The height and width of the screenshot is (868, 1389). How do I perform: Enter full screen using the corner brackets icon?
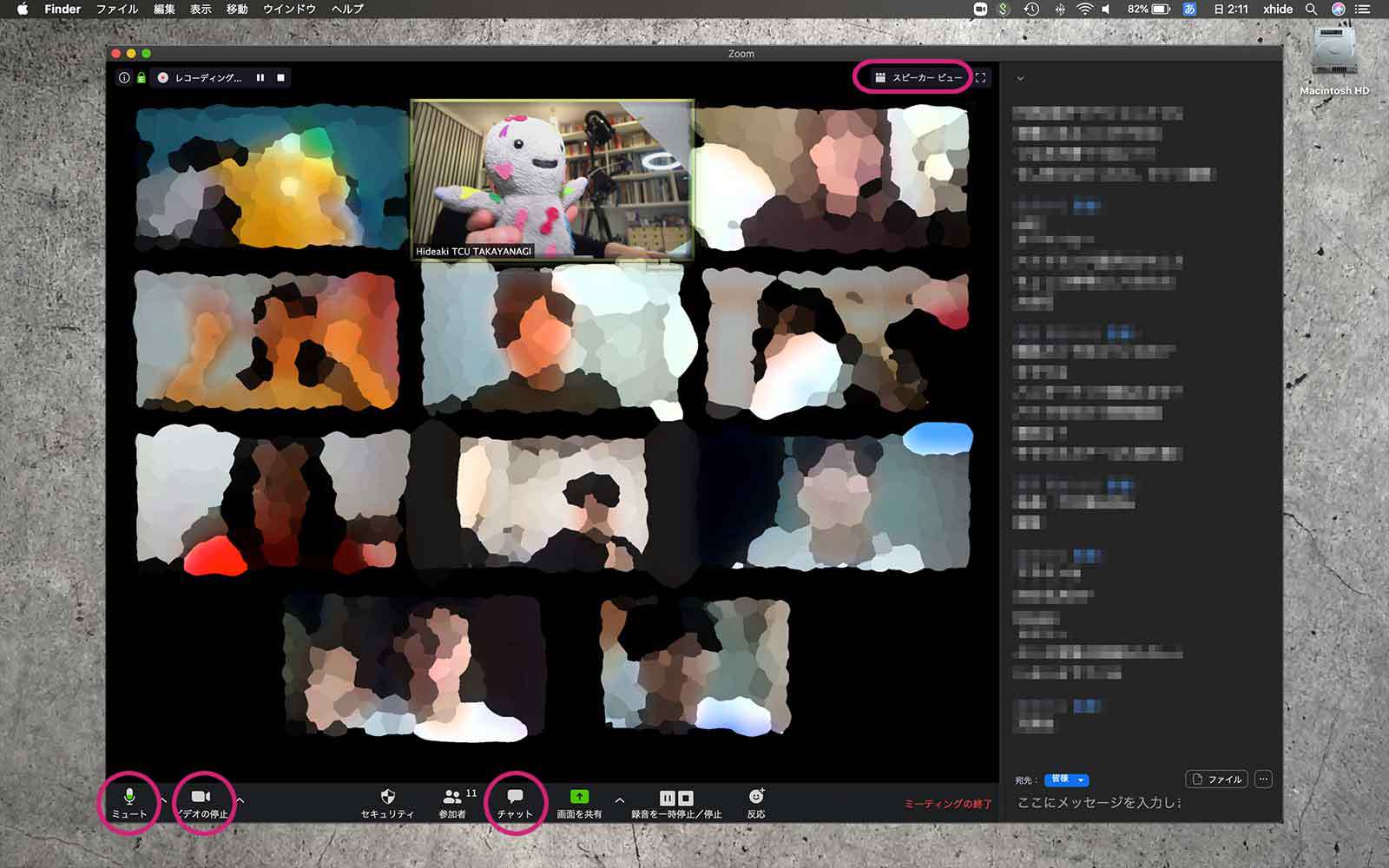980,78
